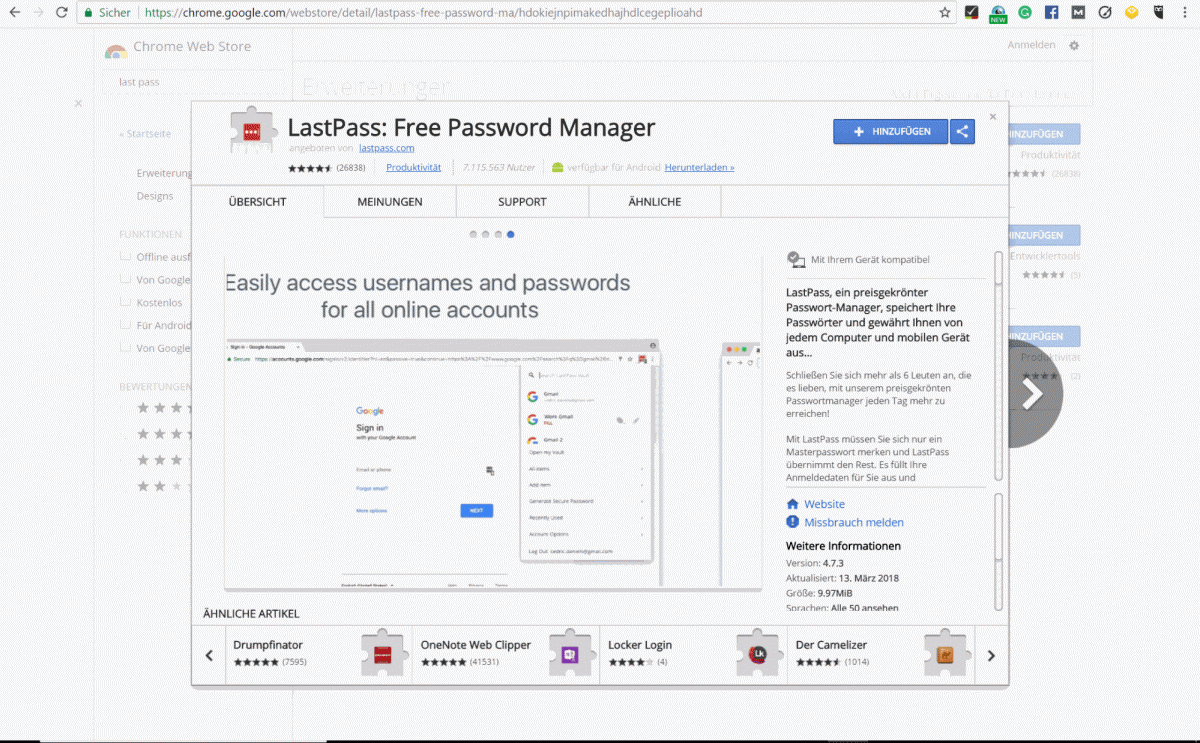Open the Website link
Image resolution: width=1200 pixels, height=743 pixels.
click(825, 504)
